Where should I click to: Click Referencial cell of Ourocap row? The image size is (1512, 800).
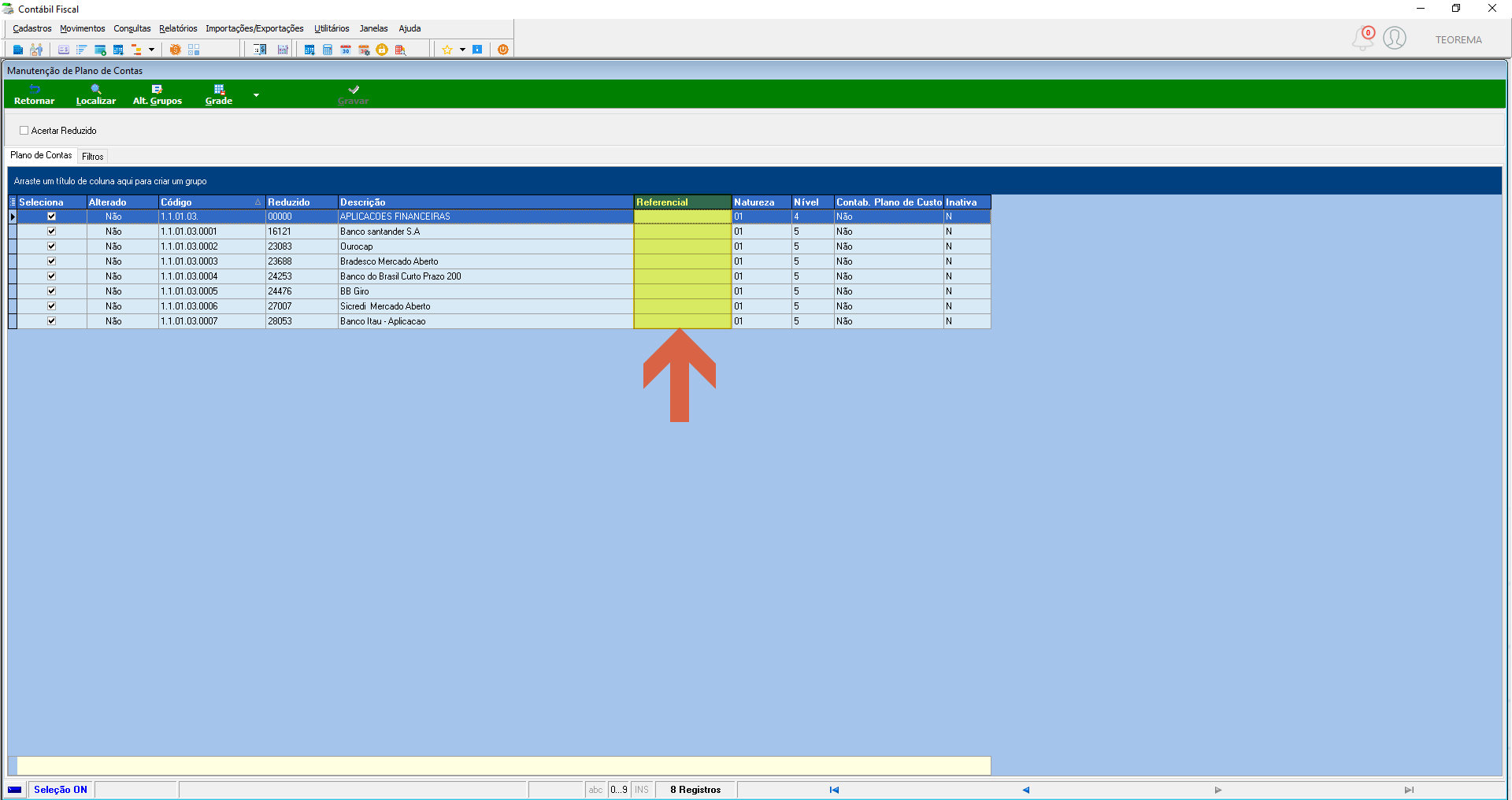683,246
